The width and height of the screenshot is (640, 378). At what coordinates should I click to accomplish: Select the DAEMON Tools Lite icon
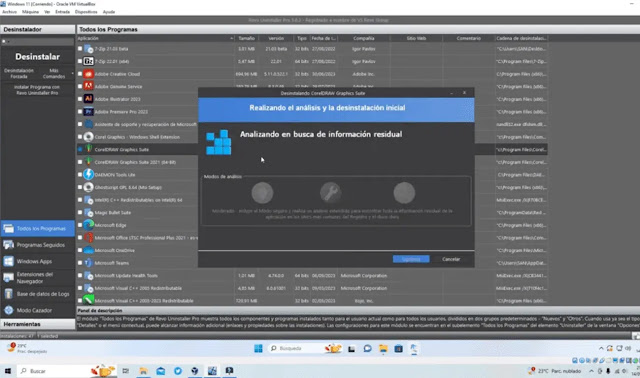click(x=89, y=174)
